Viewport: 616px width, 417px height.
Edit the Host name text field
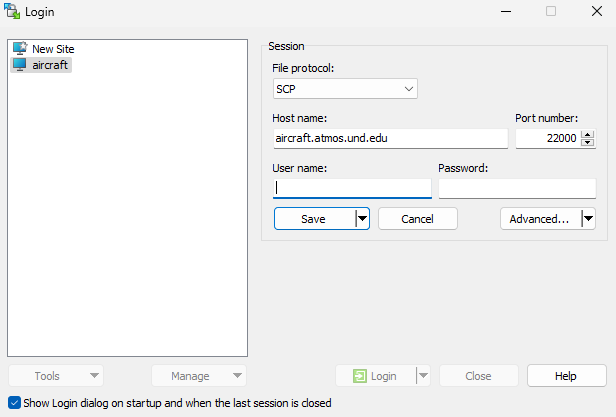[390, 139]
